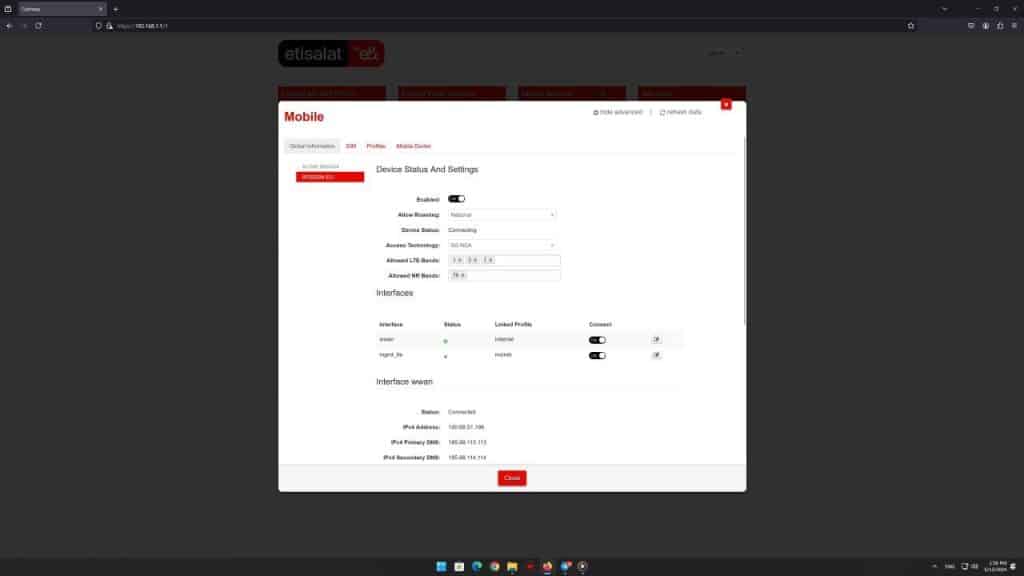Open the browser extensions icon

click(1000, 26)
